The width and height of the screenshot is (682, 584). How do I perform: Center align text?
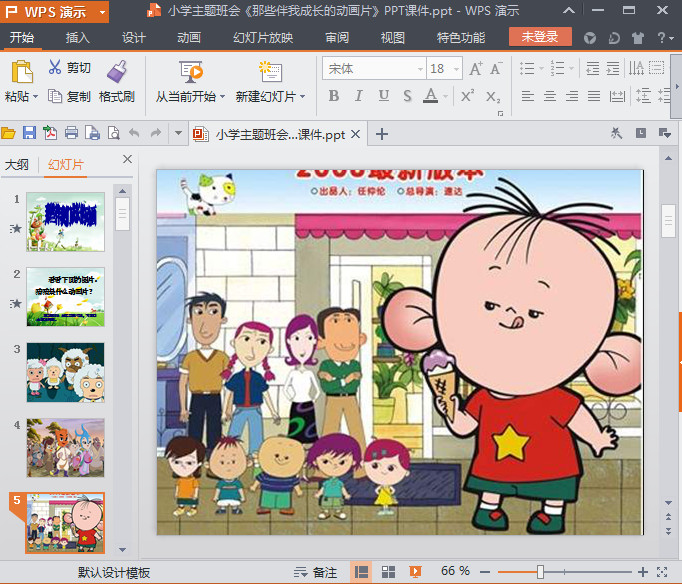click(550, 96)
